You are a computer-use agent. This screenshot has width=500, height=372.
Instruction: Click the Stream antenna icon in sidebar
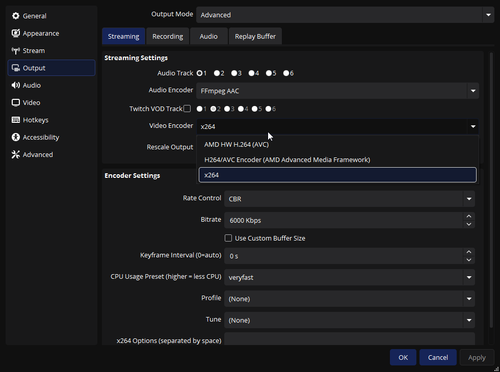[16, 51]
